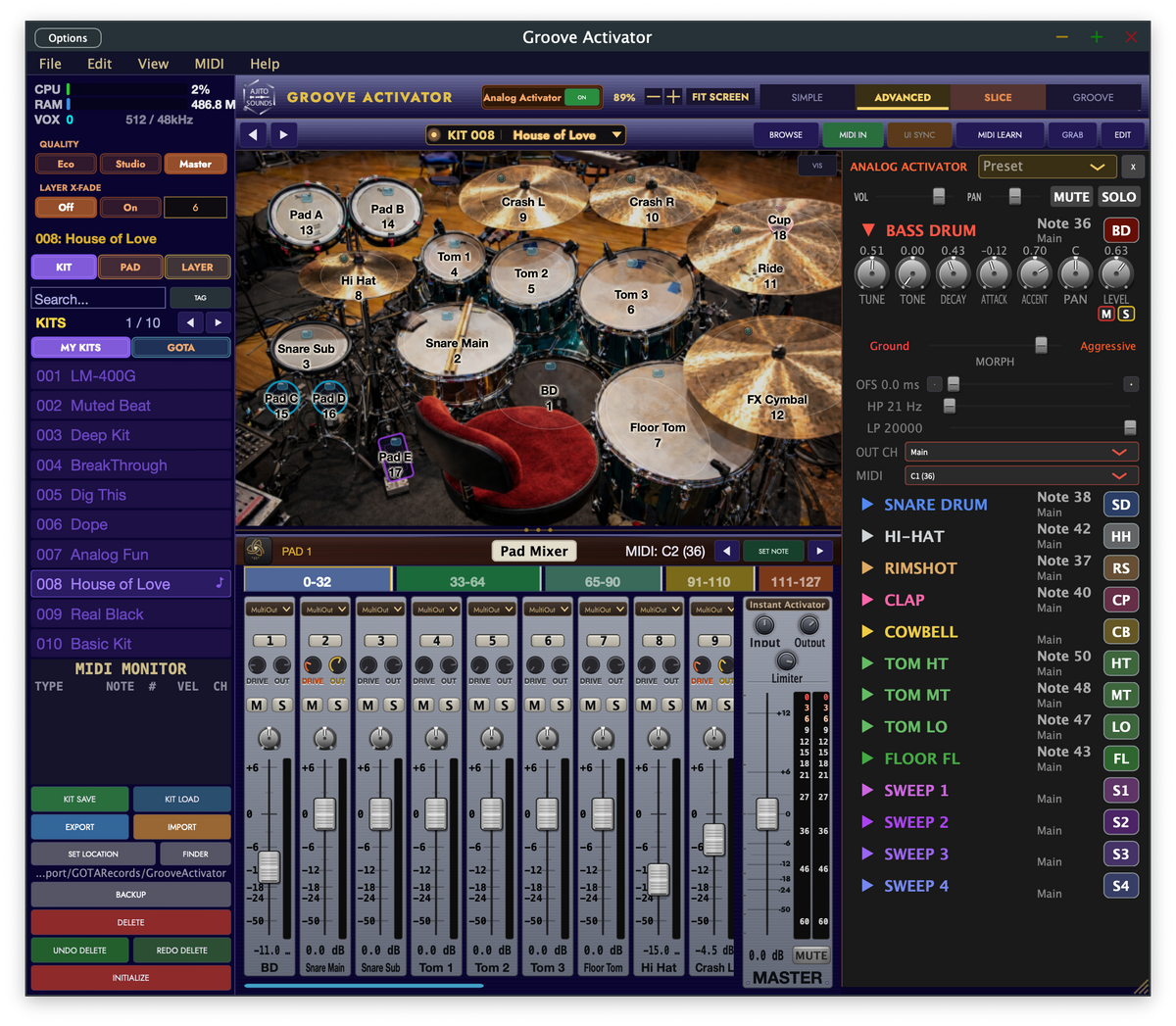Click the S1 sweep badge

tap(1121, 791)
